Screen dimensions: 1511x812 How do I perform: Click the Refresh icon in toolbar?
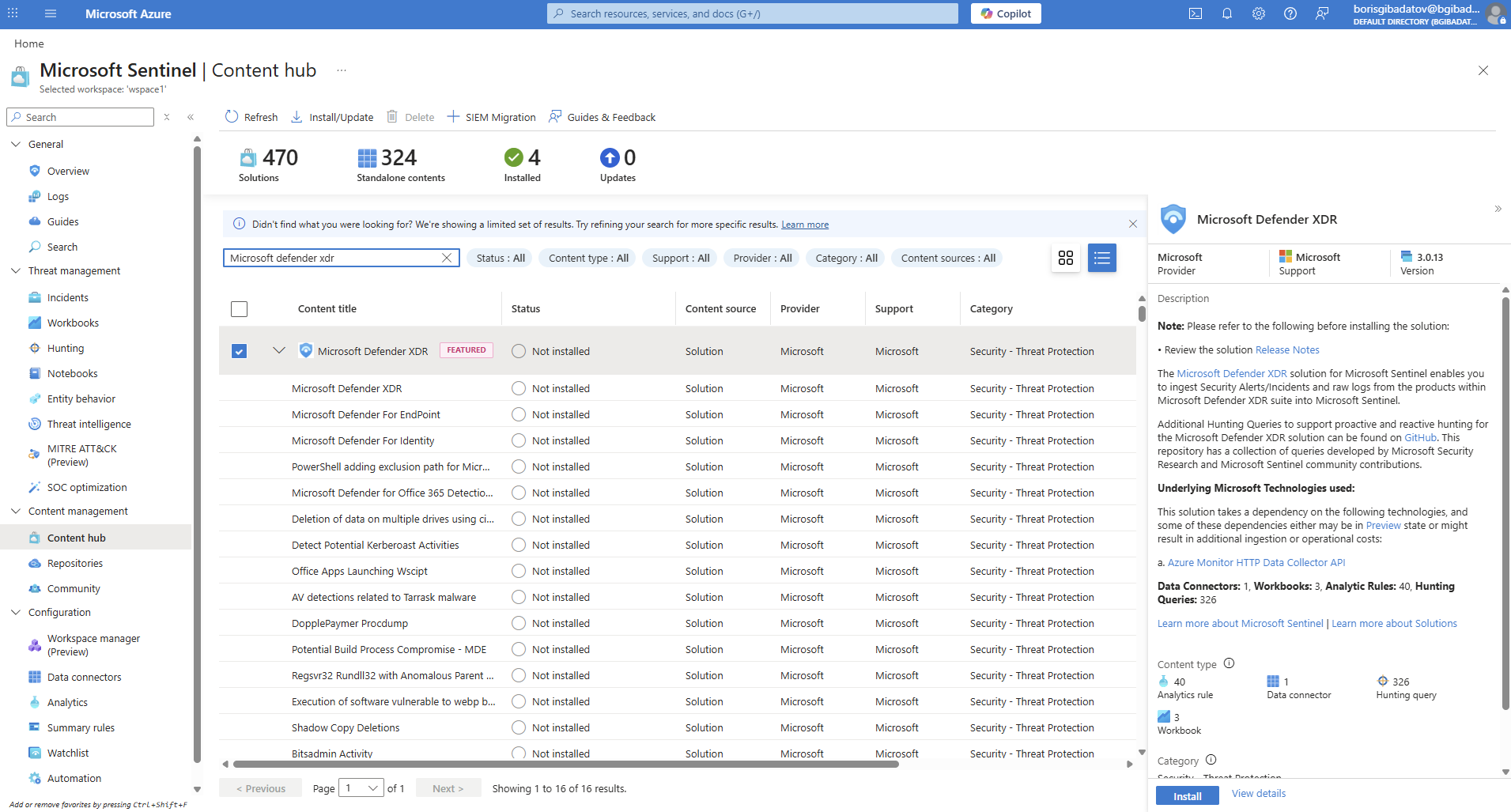click(232, 117)
